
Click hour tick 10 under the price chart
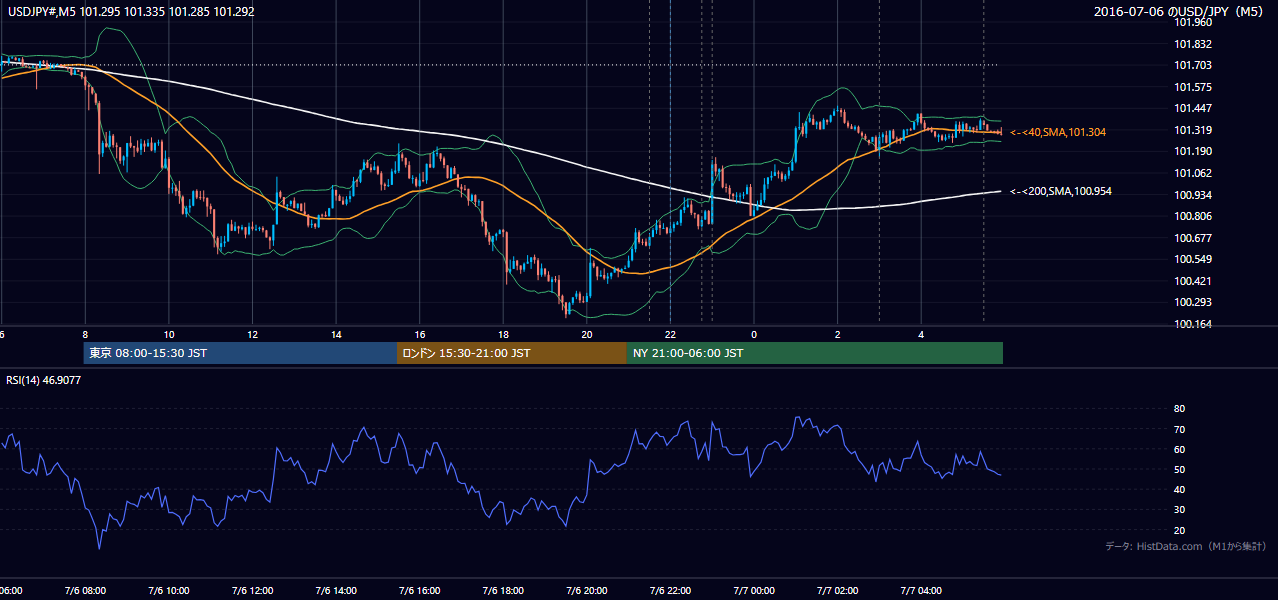169,335
